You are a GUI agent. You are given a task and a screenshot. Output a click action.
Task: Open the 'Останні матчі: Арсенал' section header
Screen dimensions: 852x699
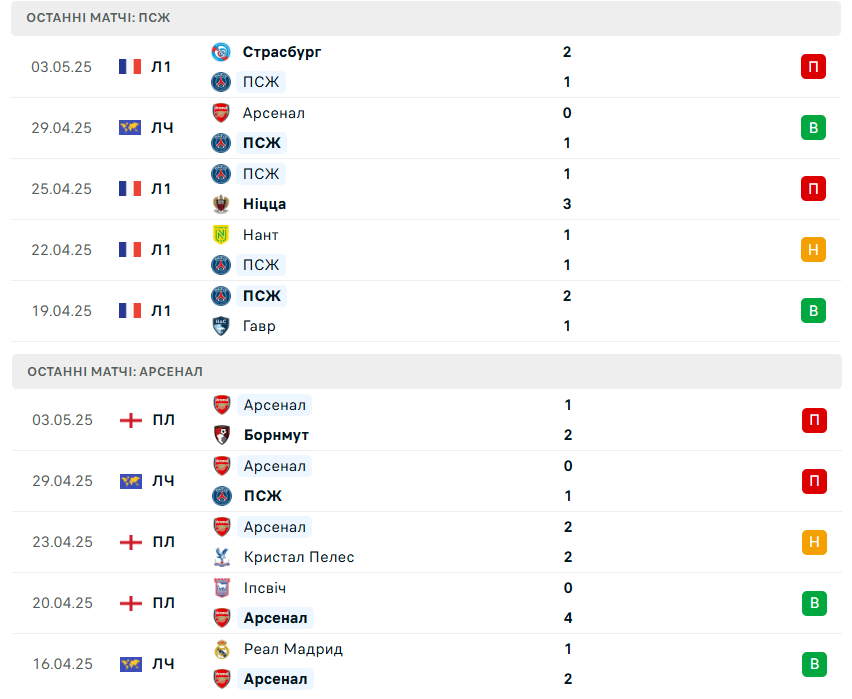point(427,372)
